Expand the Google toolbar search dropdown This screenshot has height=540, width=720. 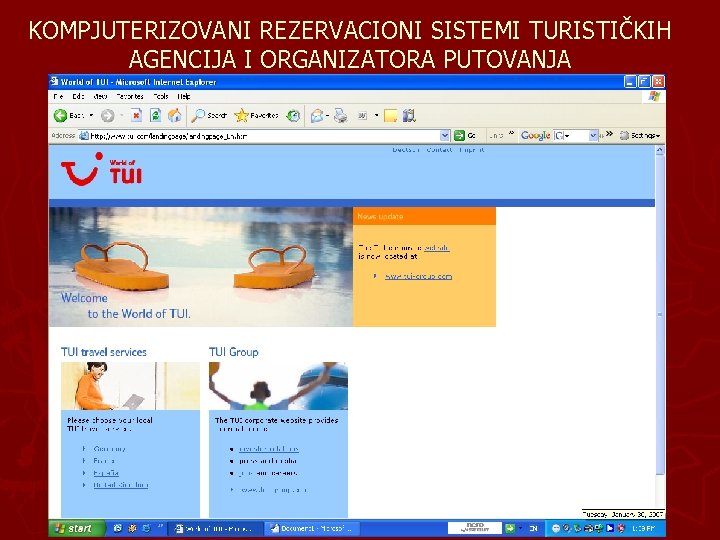point(593,135)
